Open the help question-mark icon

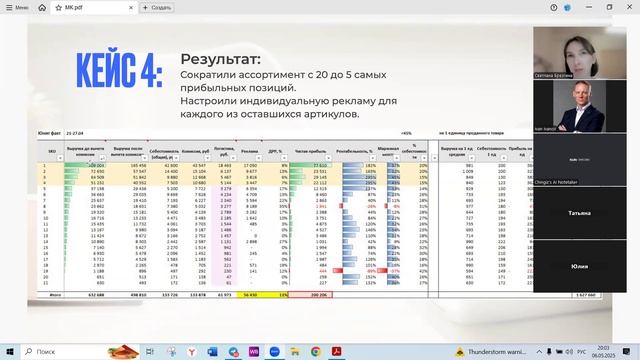click(x=553, y=7)
